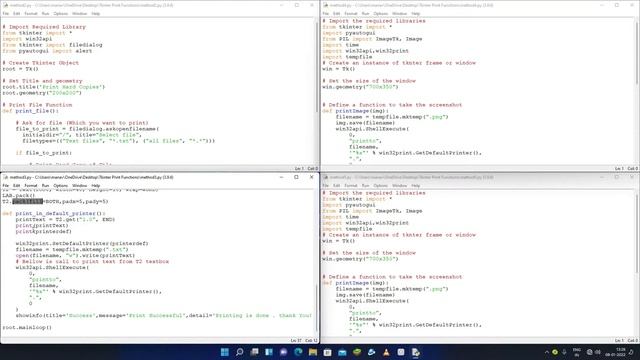Open Window menu in bottom-left method3.py window

click(x=79, y=185)
